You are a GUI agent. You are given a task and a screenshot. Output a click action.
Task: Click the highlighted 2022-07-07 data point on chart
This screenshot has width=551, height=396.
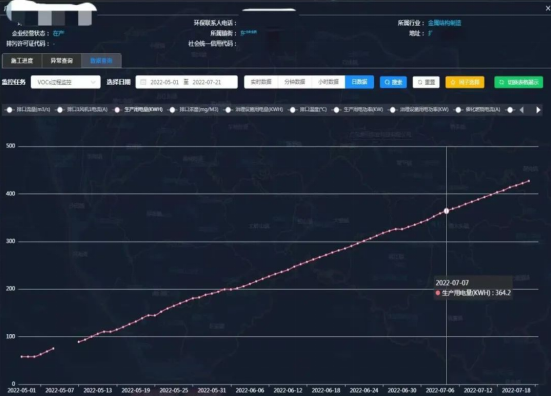[446, 211]
